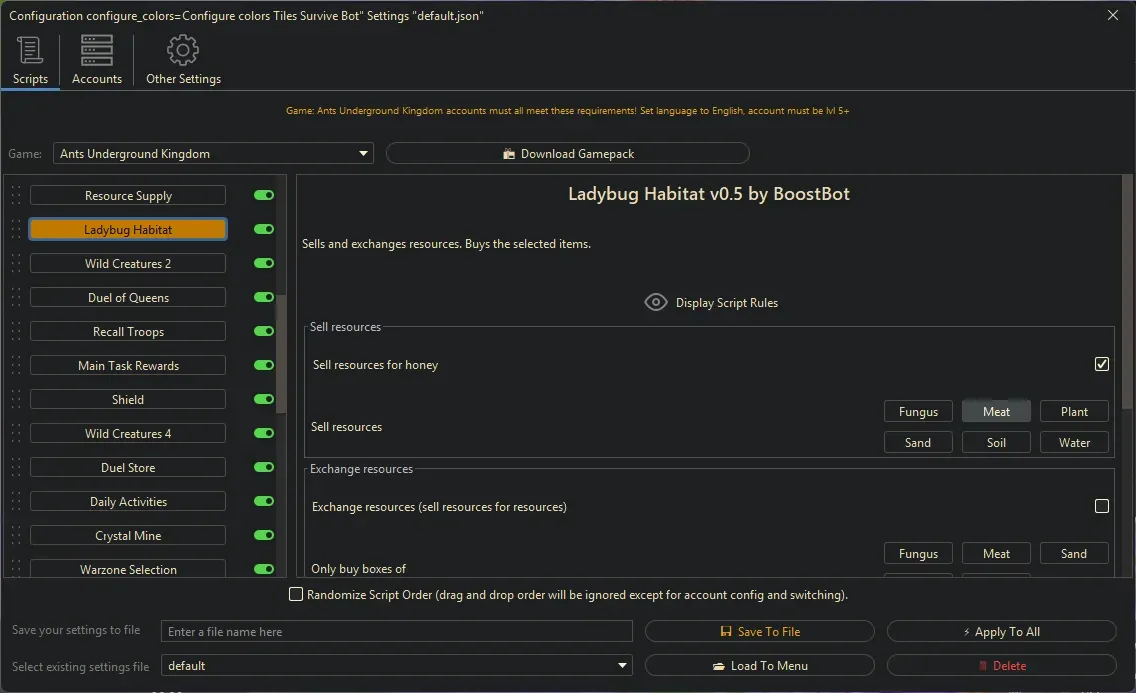
Task: Disable the Ladybug Habitat script toggle
Action: pos(264,230)
